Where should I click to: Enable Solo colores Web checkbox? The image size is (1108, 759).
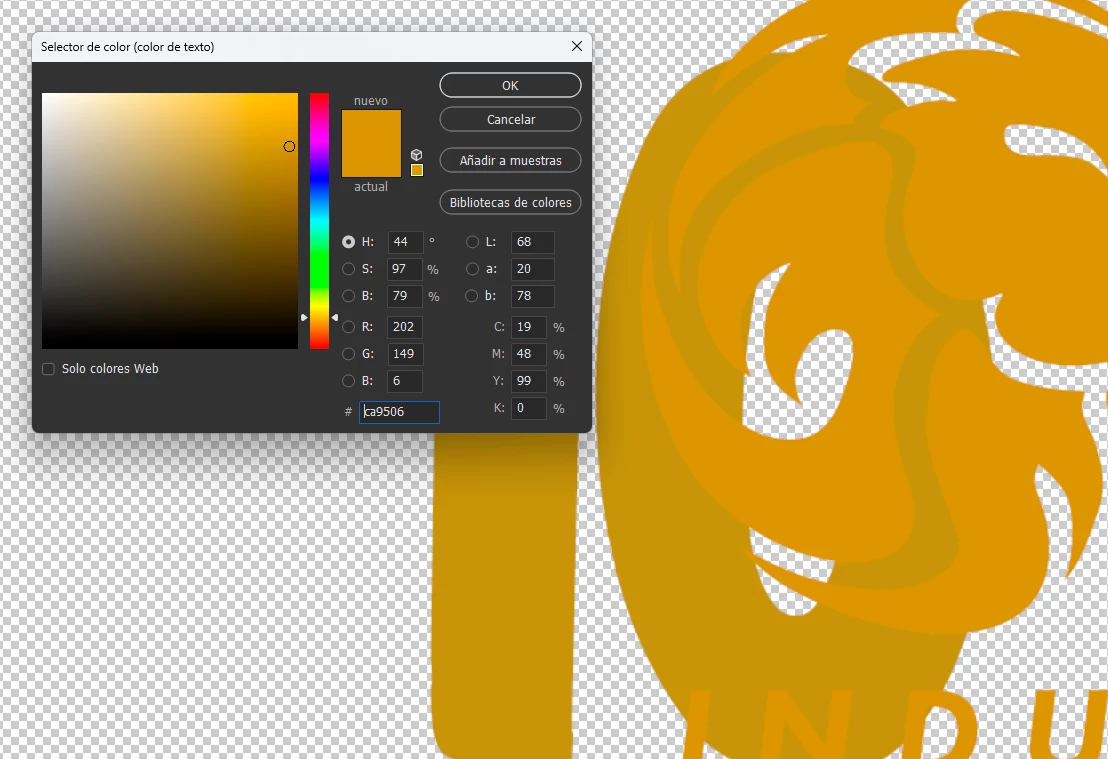pyautogui.click(x=49, y=369)
